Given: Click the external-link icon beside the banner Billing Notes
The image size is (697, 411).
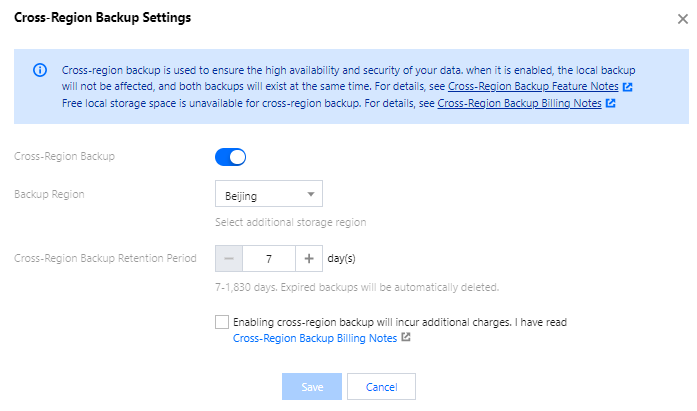Looking at the screenshot, I should pyautogui.click(x=610, y=103).
